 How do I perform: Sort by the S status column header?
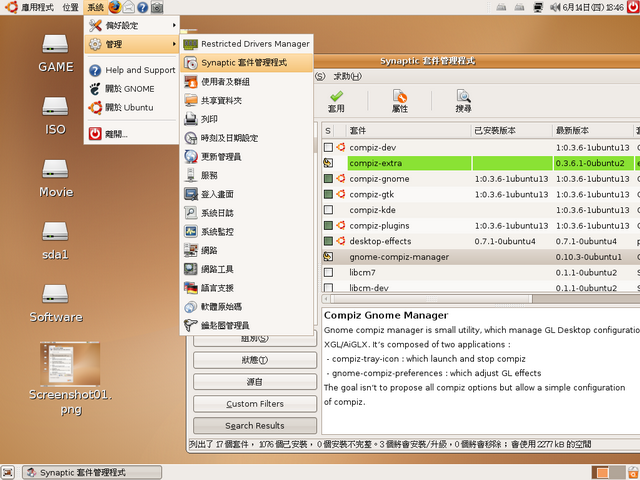point(328,131)
